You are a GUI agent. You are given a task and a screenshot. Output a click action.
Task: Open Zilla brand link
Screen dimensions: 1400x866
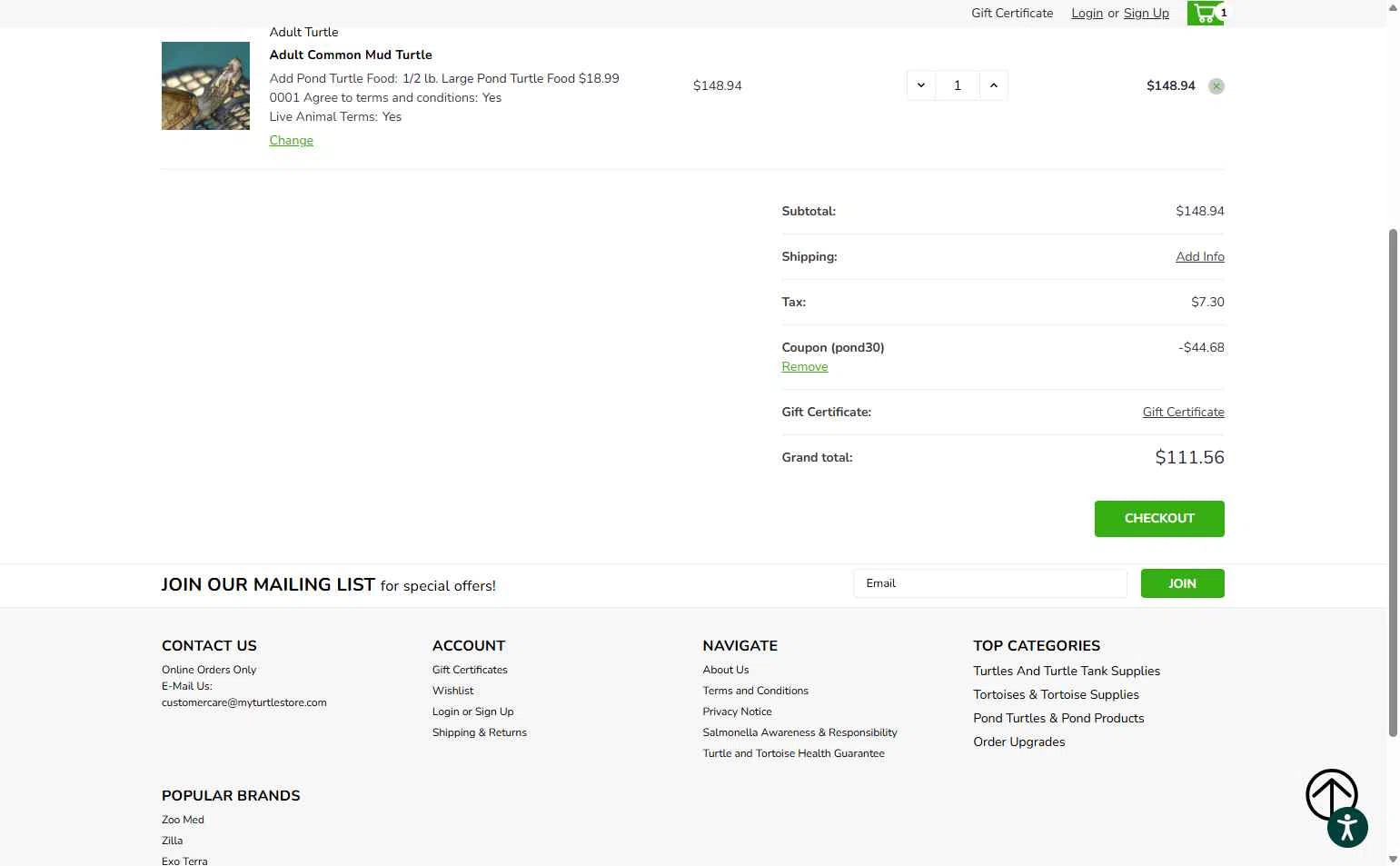point(172,841)
